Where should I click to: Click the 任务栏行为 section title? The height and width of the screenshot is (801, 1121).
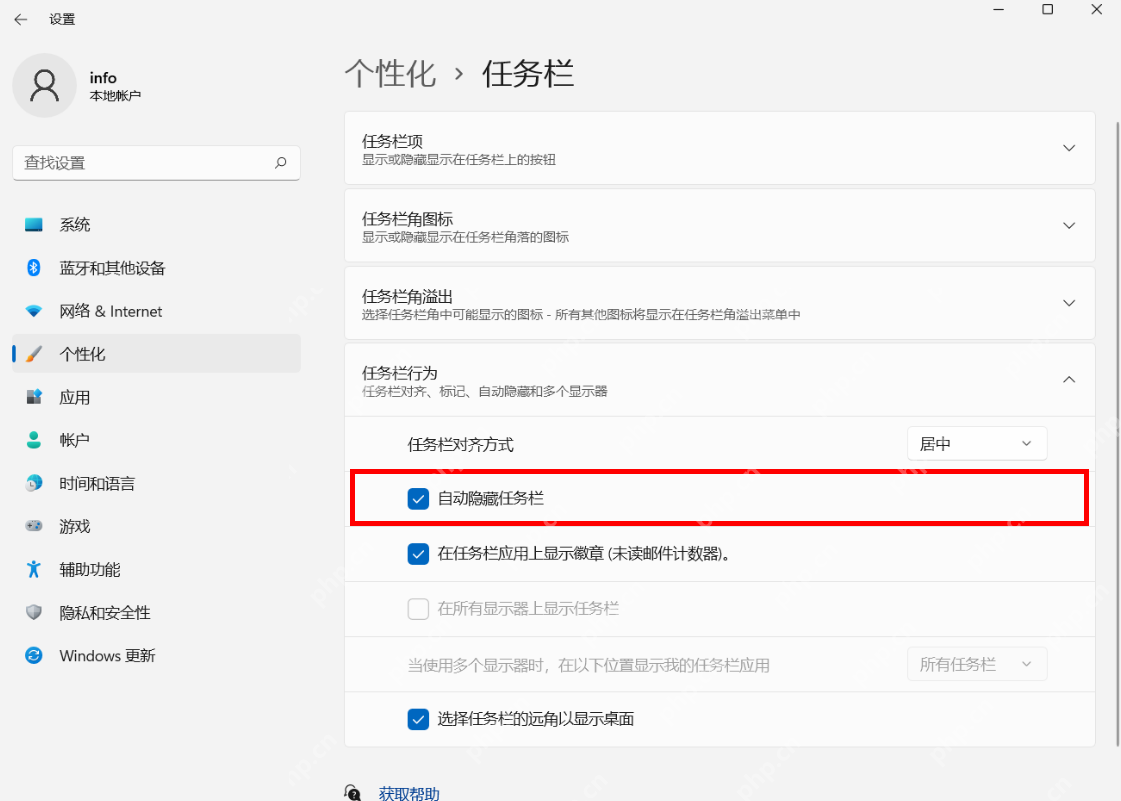400,373
